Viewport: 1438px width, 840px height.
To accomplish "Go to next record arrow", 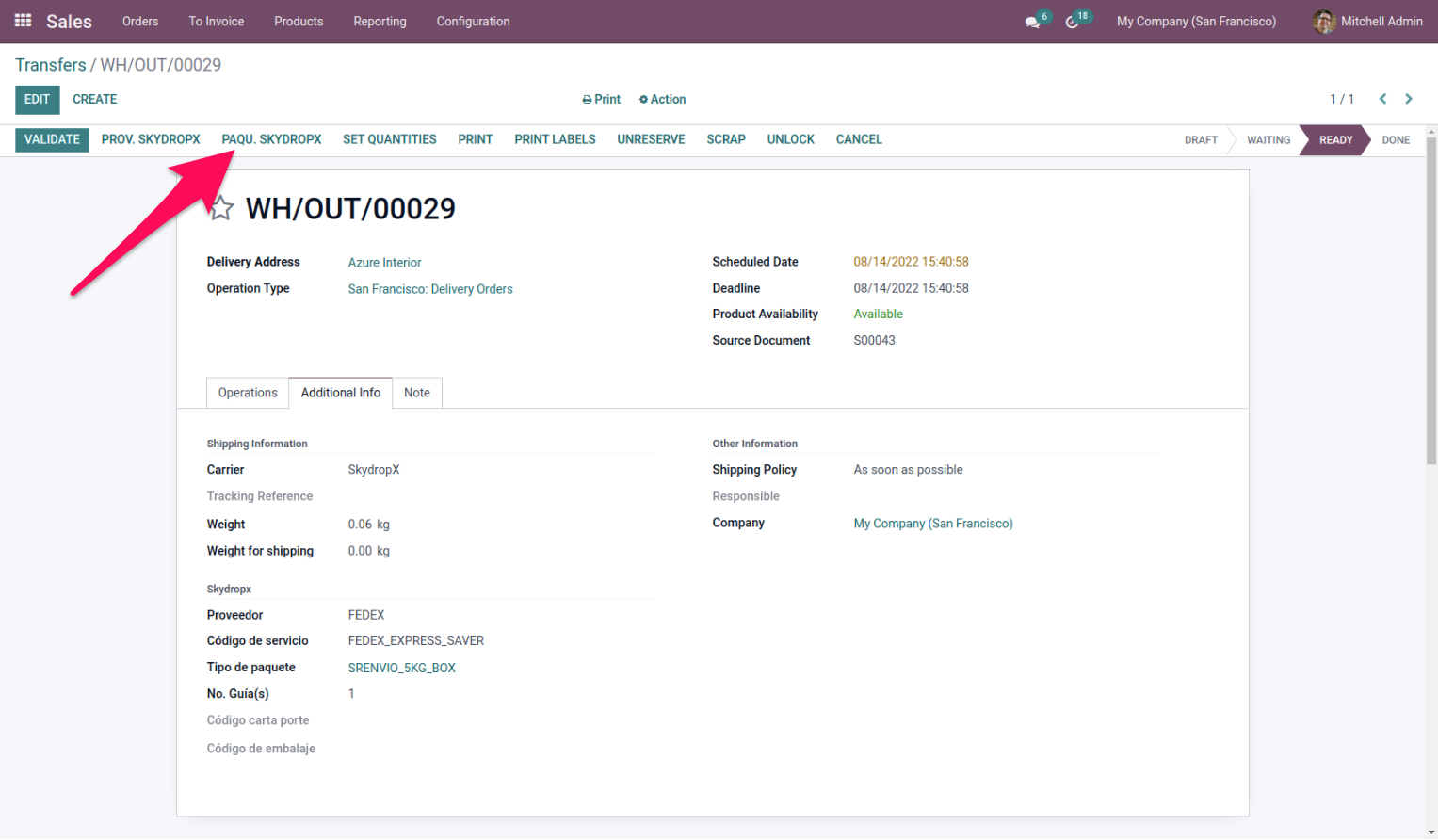I will [x=1409, y=99].
